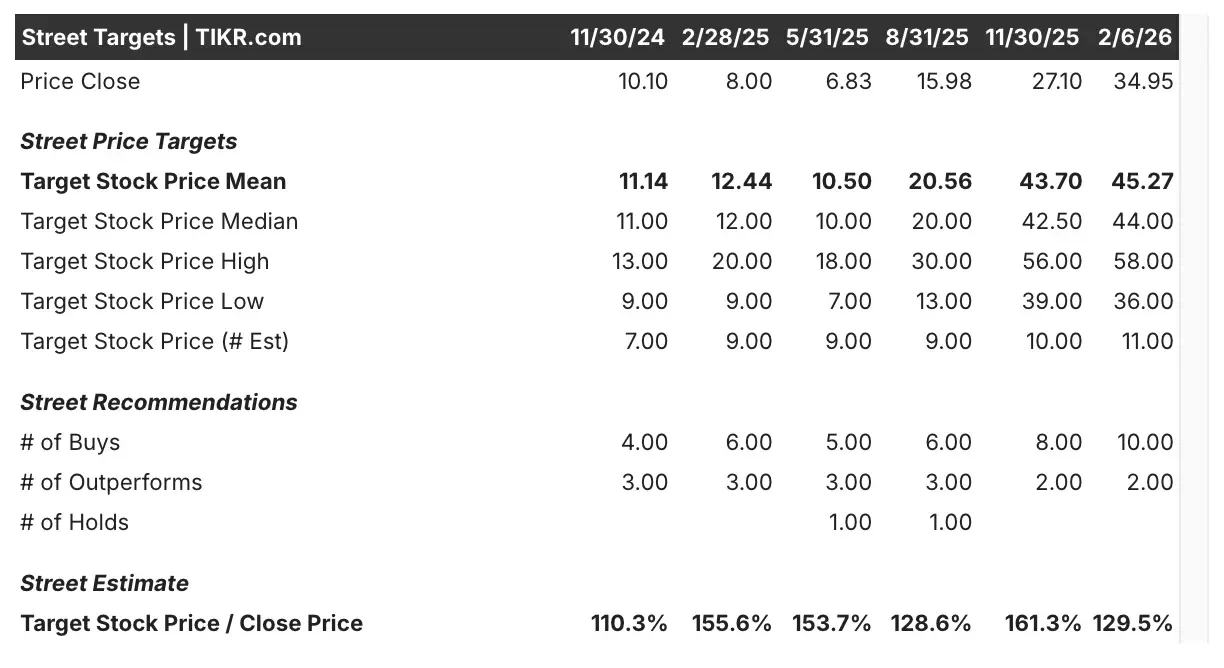Viewport: 1224px width, 668px height.
Task: Select the 2/28/25 column header
Action: tap(726, 37)
